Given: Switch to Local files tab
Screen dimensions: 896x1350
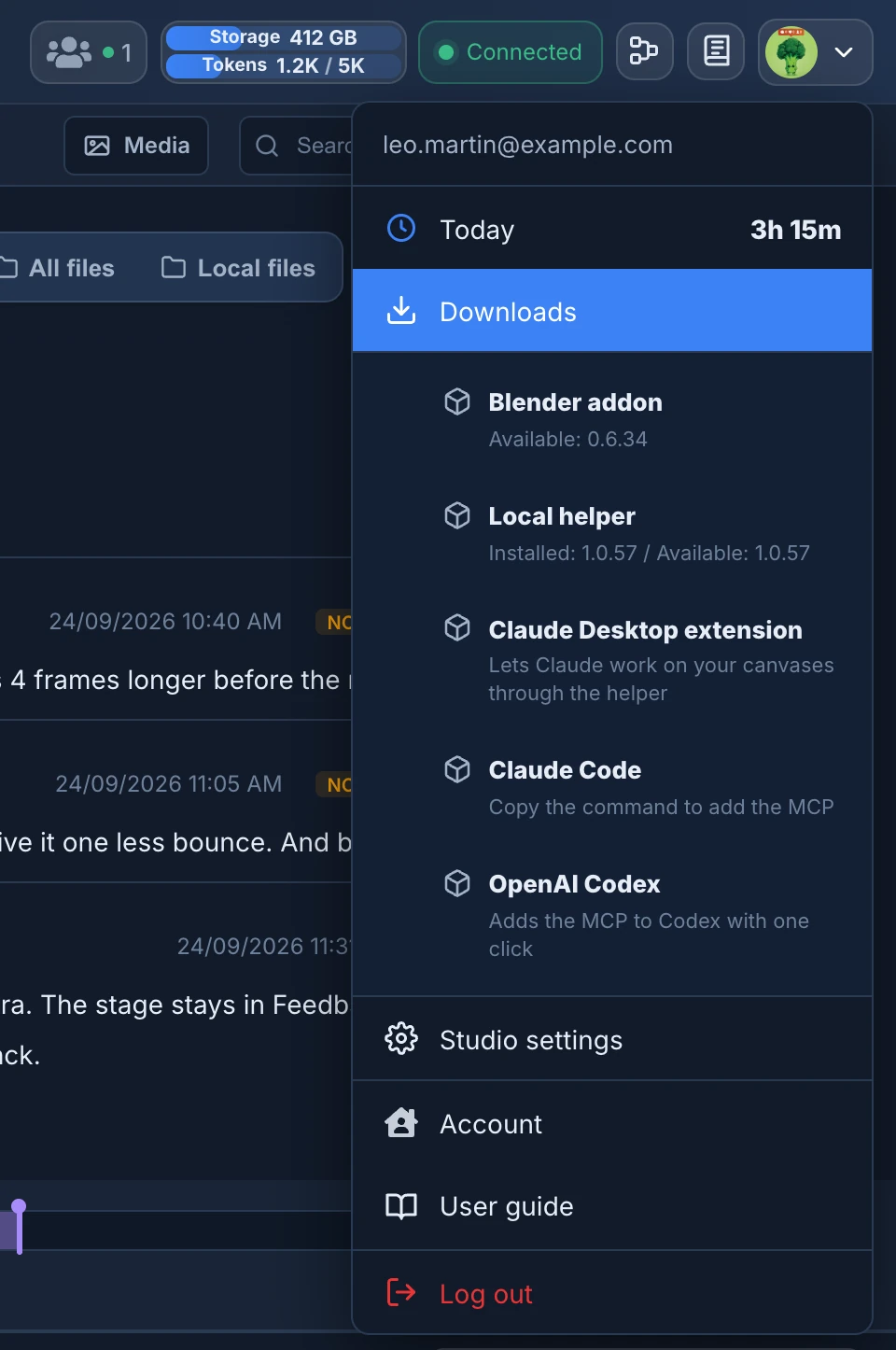Looking at the screenshot, I should [238, 268].
